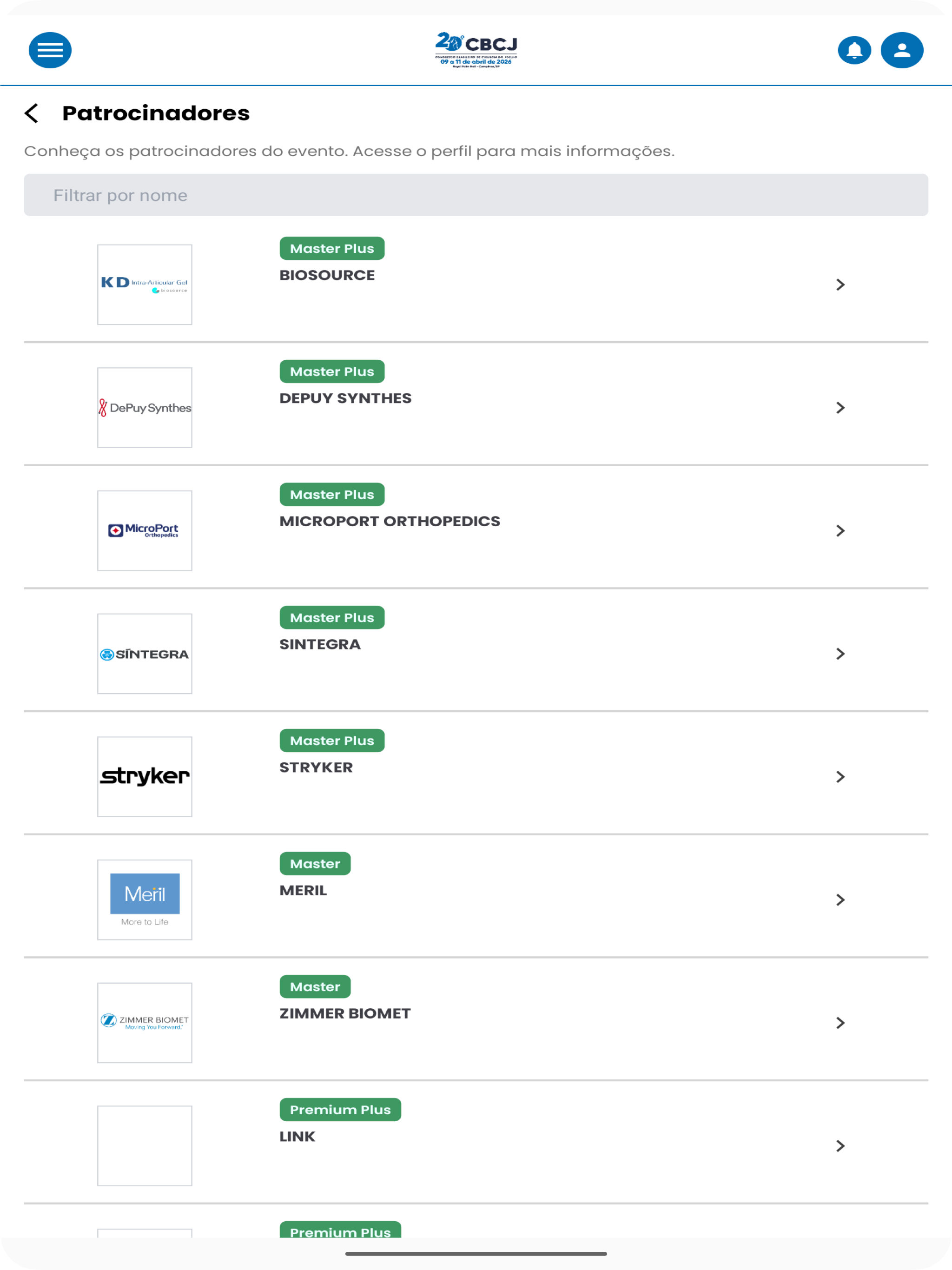Image resolution: width=952 pixels, height=1270 pixels.
Task: Open DePuy Synthes logo thumbnail
Action: click(145, 408)
